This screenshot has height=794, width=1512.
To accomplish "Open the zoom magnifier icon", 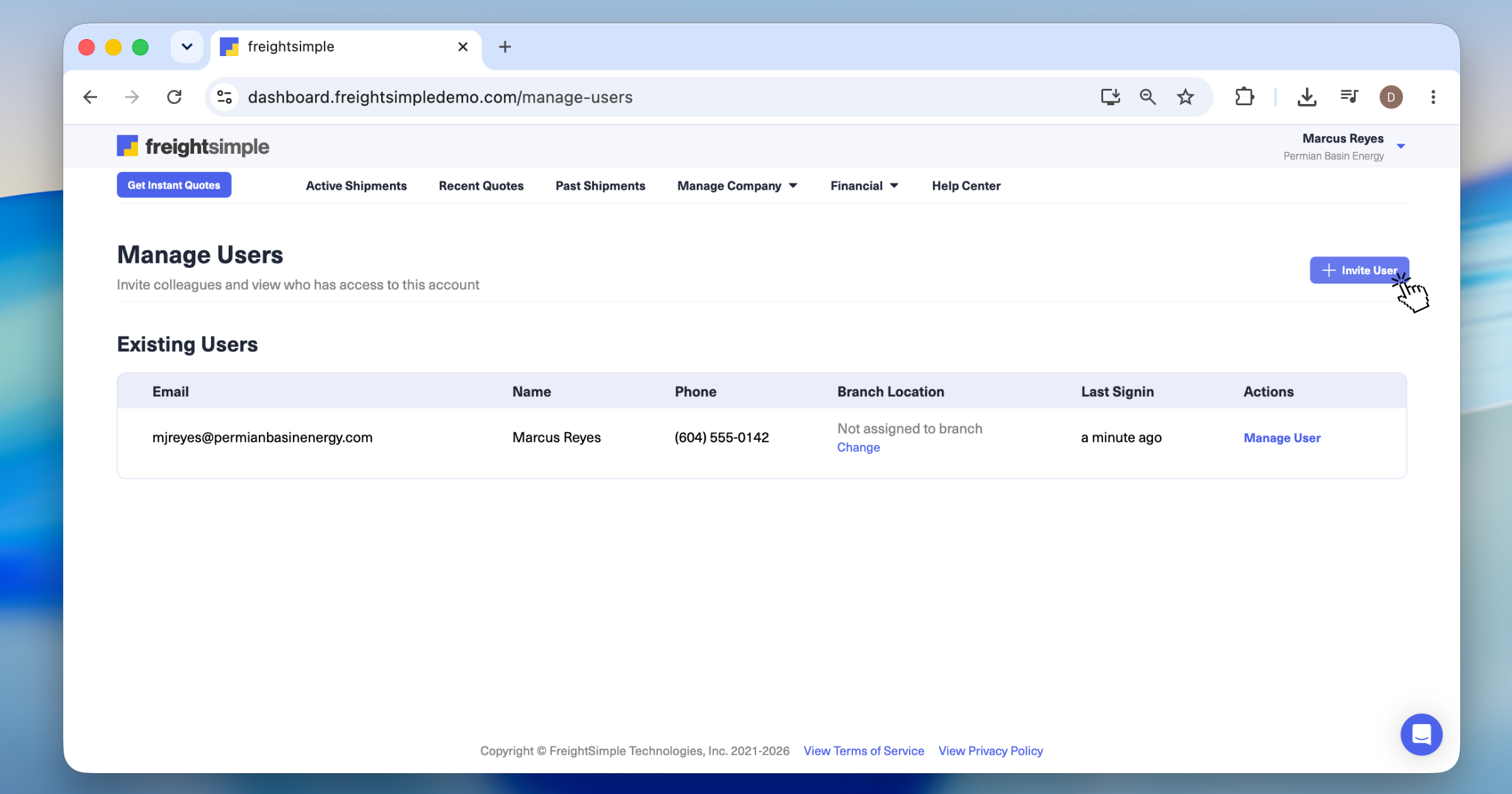I will [x=1147, y=97].
